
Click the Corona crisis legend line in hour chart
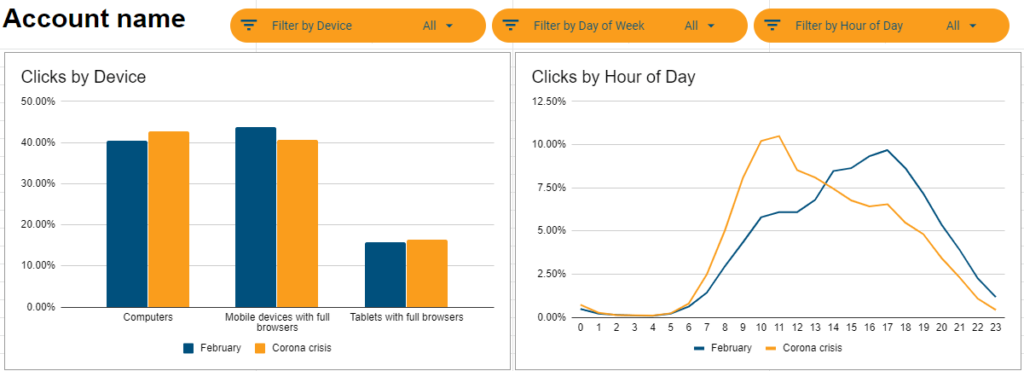[773, 348]
